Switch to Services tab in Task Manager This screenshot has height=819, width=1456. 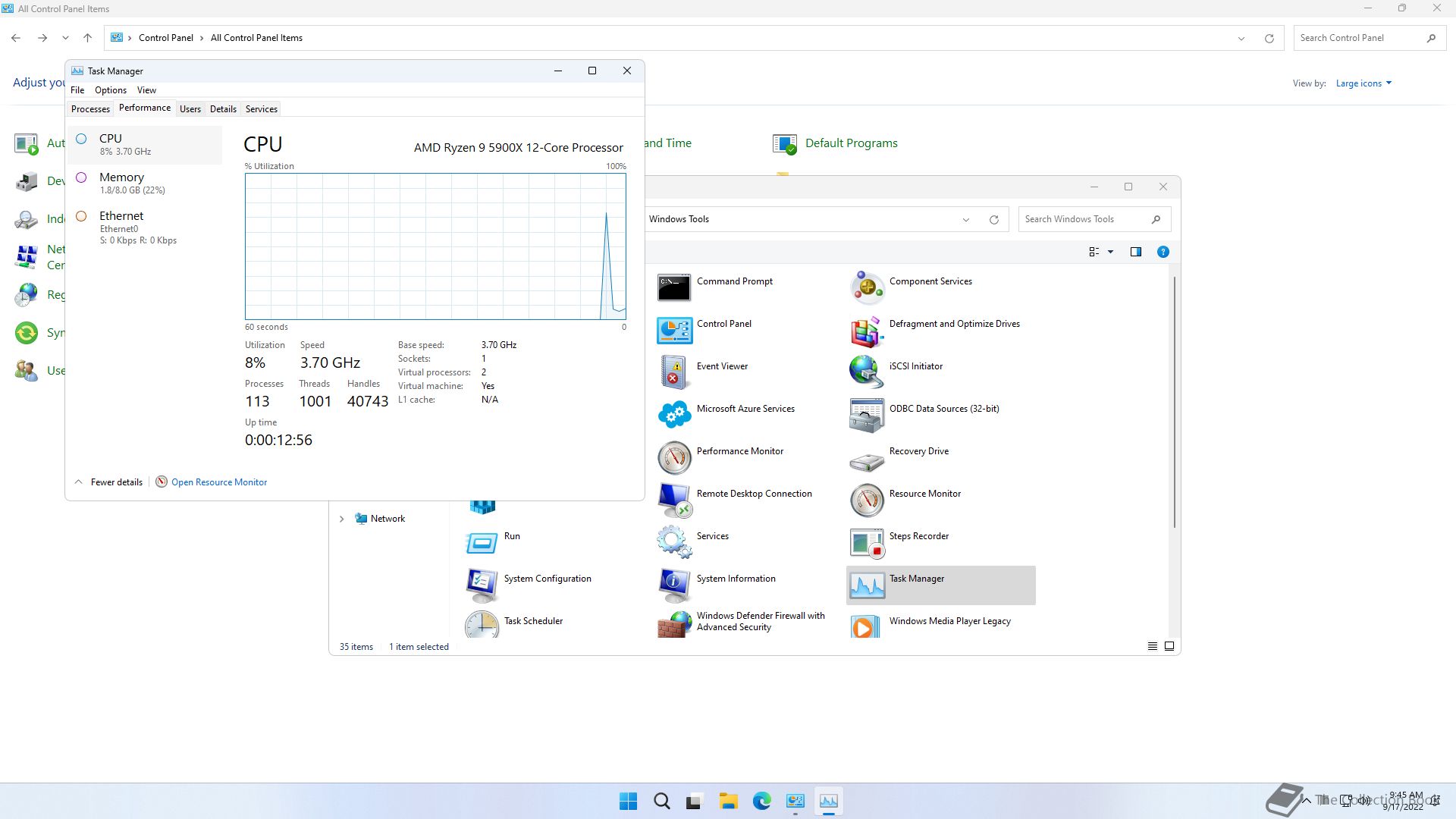tap(262, 109)
